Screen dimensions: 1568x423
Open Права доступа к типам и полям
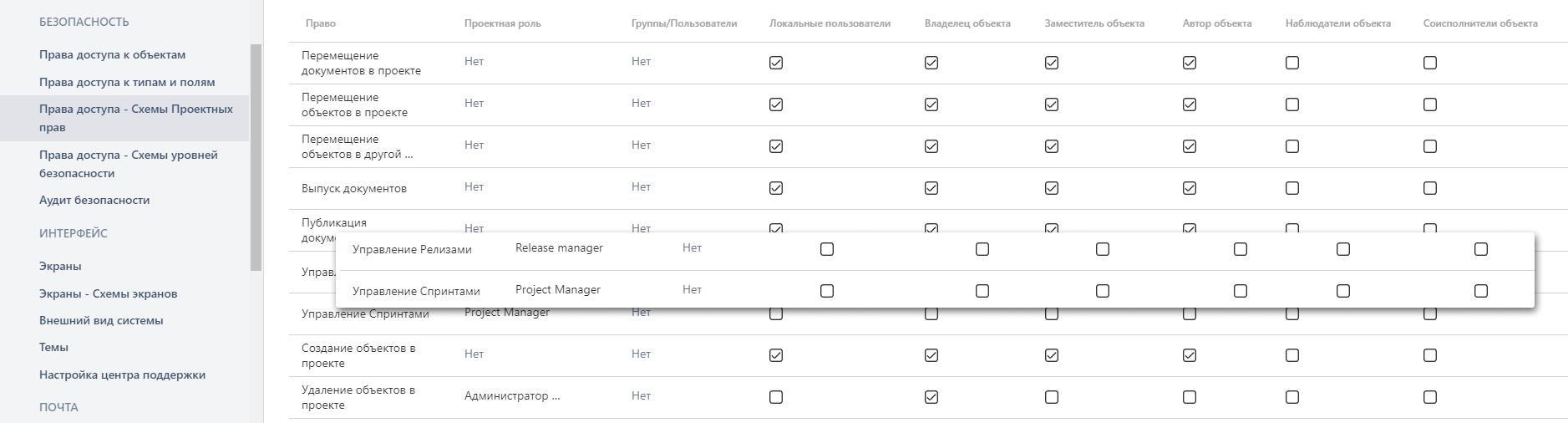pos(127,82)
